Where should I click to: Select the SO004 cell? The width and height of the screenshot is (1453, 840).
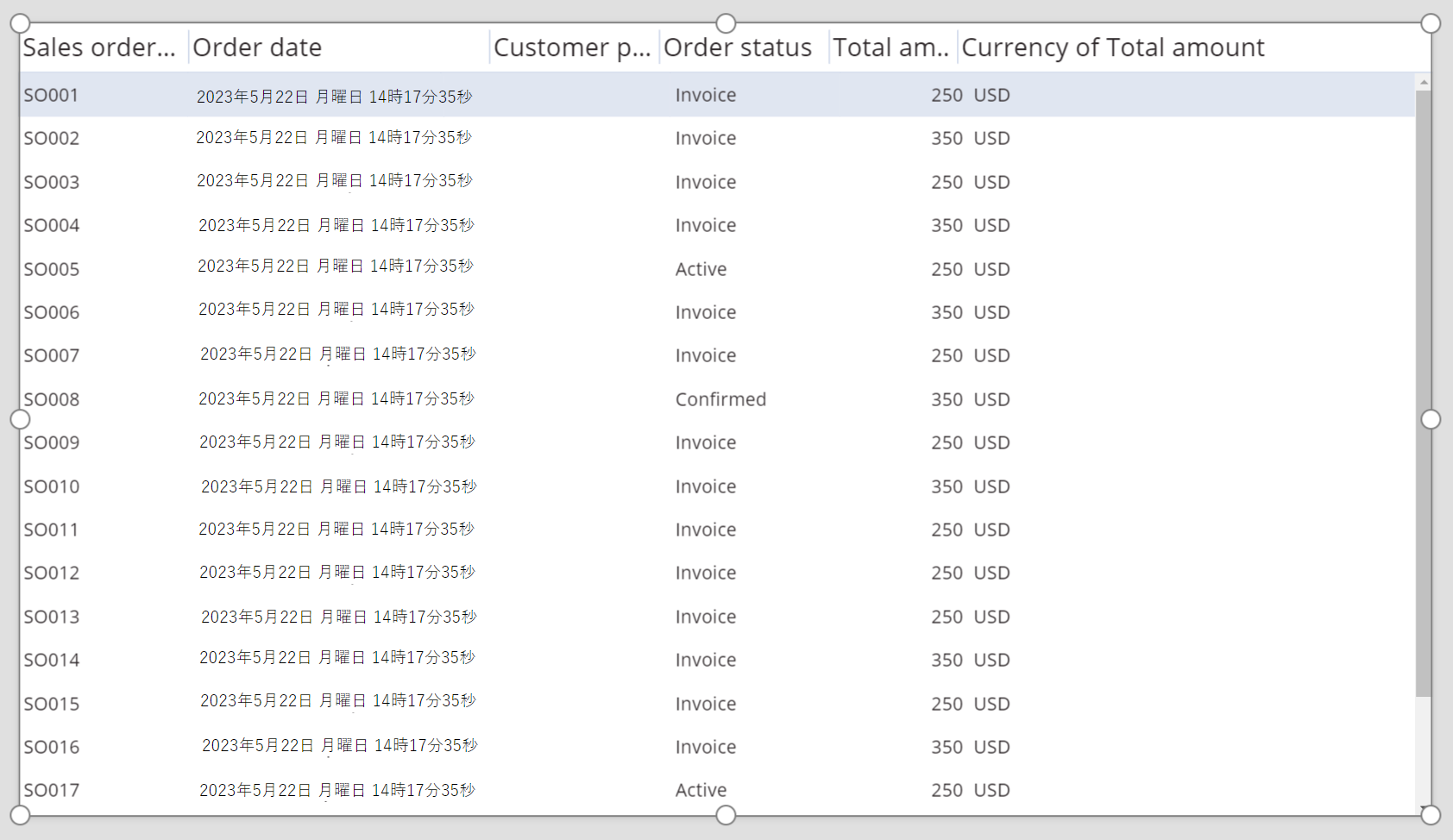(51, 225)
